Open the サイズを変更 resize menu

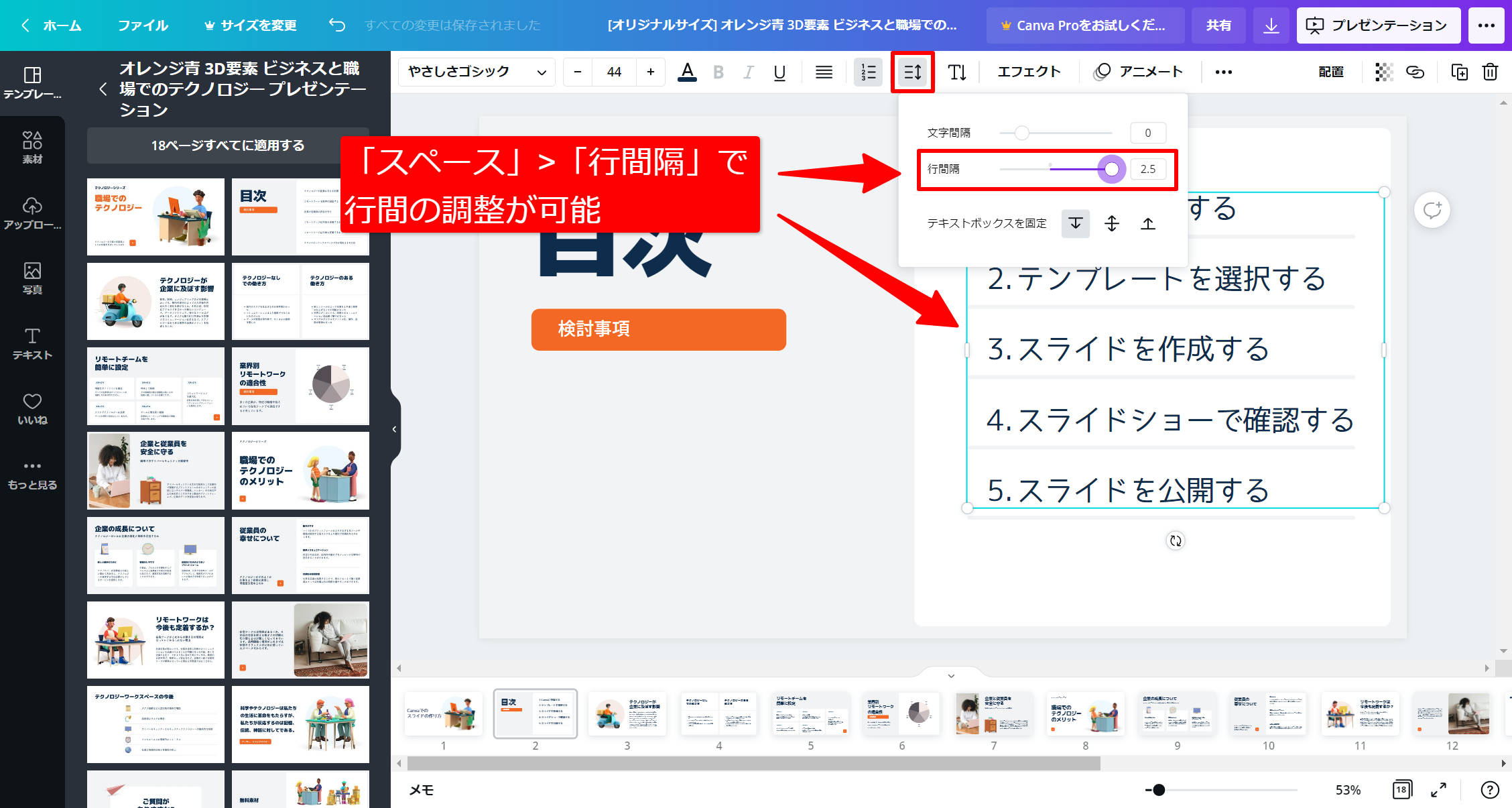point(250,25)
